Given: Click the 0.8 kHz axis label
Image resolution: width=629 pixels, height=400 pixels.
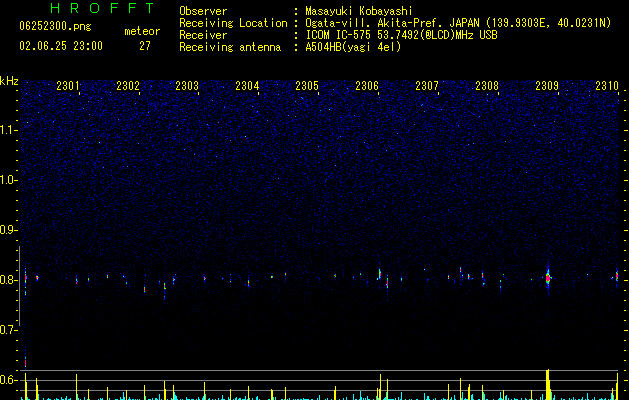Looking at the screenshot, I should coord(9,280).
